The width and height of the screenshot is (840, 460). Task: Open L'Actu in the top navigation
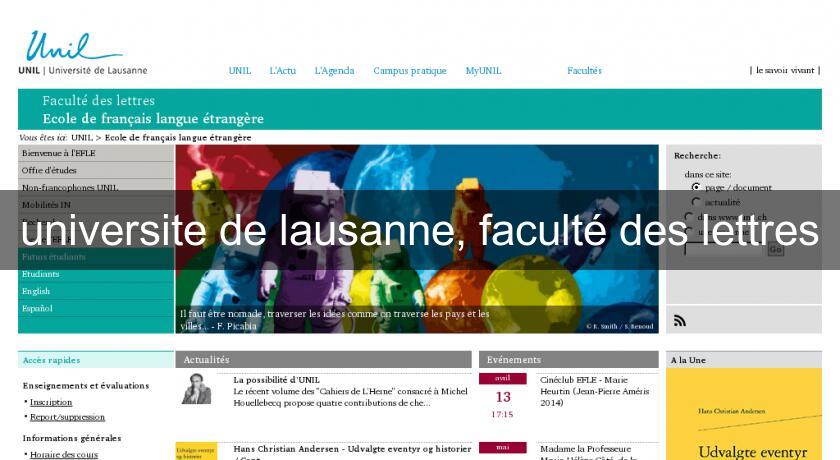pos(282,70)
